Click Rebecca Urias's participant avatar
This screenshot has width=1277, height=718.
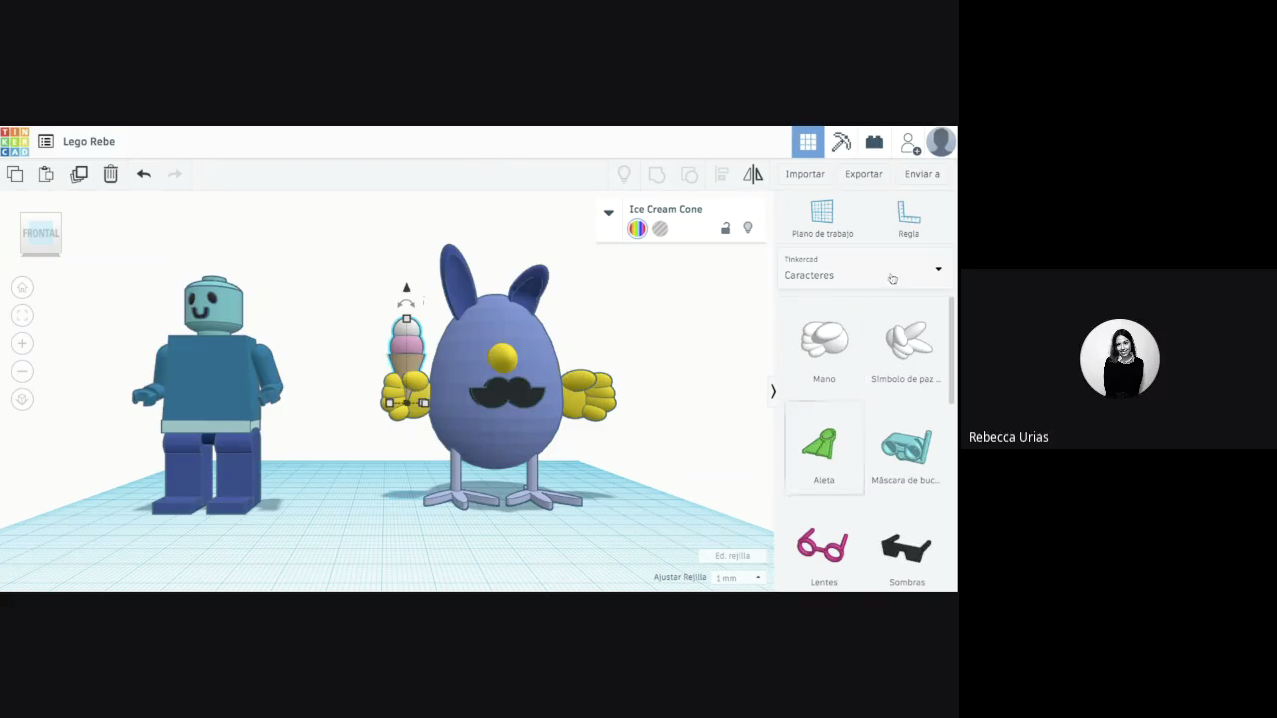pyautogui.click(x=1119, y=359)
